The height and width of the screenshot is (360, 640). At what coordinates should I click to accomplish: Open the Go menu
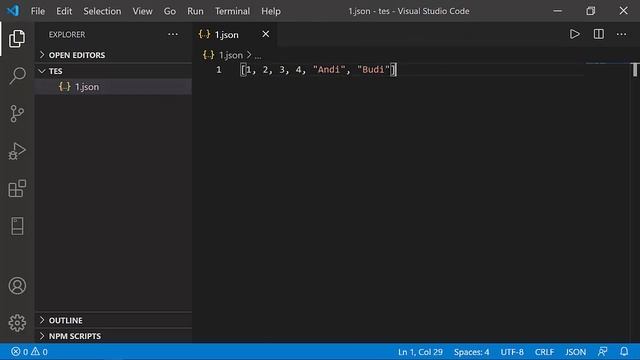click(x=170, y=11)
